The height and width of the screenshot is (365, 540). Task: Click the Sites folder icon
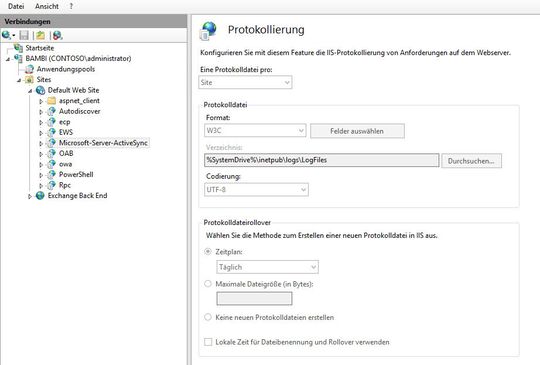(x=30, y=80)
